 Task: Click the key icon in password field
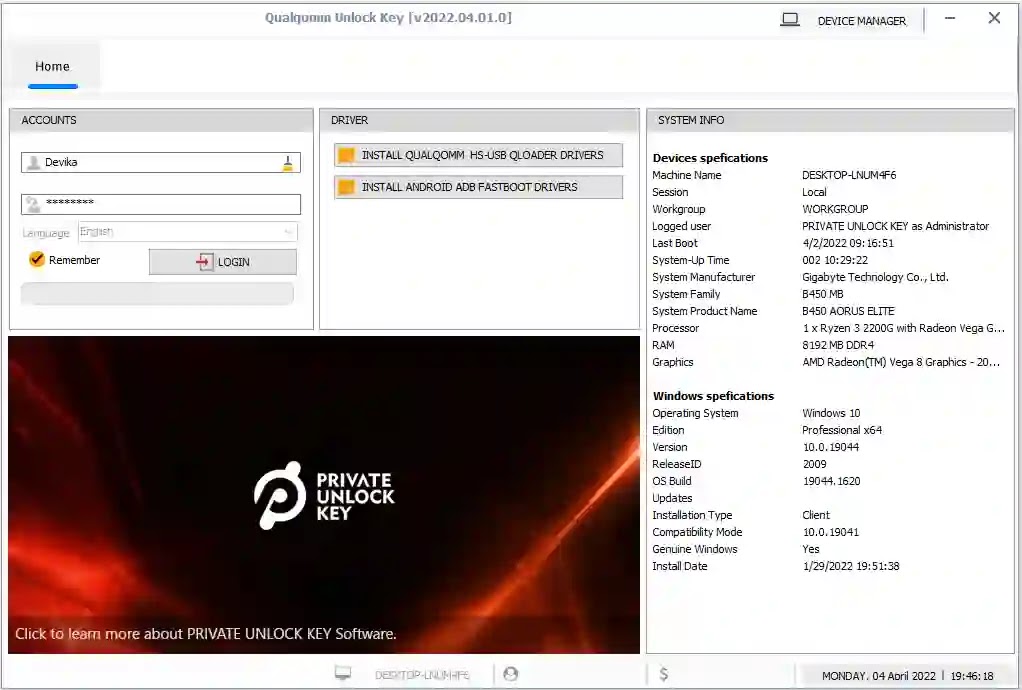click(x=33, y=204)
